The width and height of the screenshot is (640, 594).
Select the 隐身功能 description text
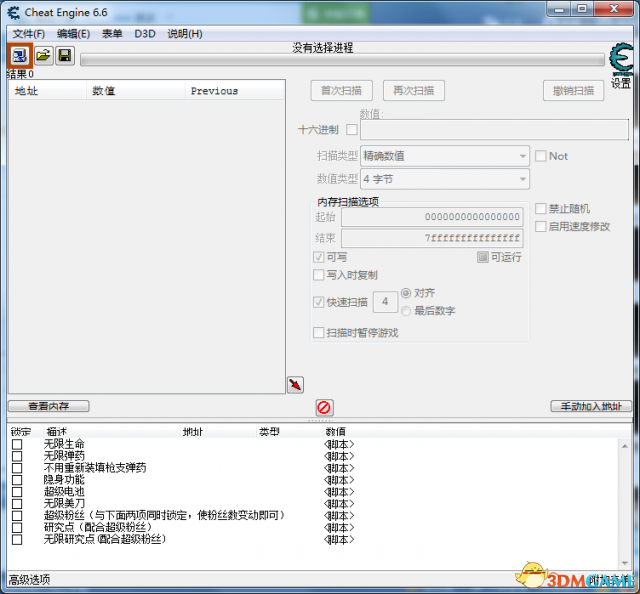click(64, 480)
